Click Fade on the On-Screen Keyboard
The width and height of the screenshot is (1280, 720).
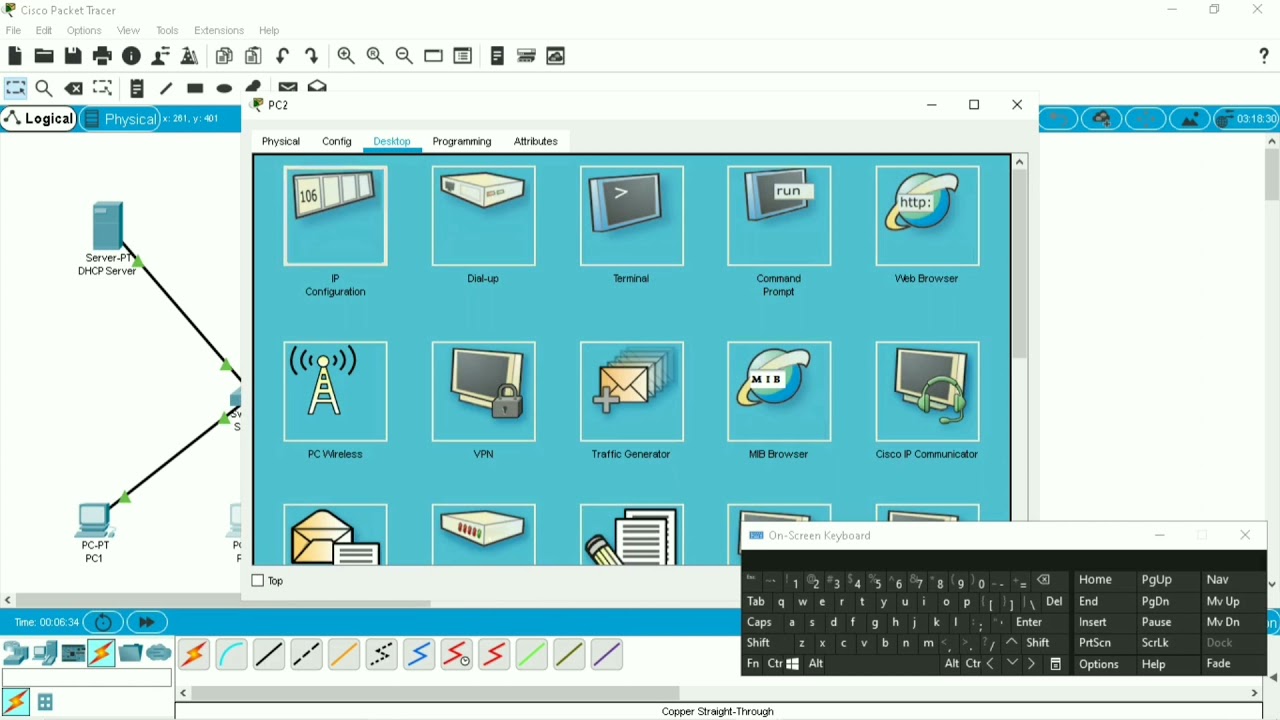(1219, 665)
